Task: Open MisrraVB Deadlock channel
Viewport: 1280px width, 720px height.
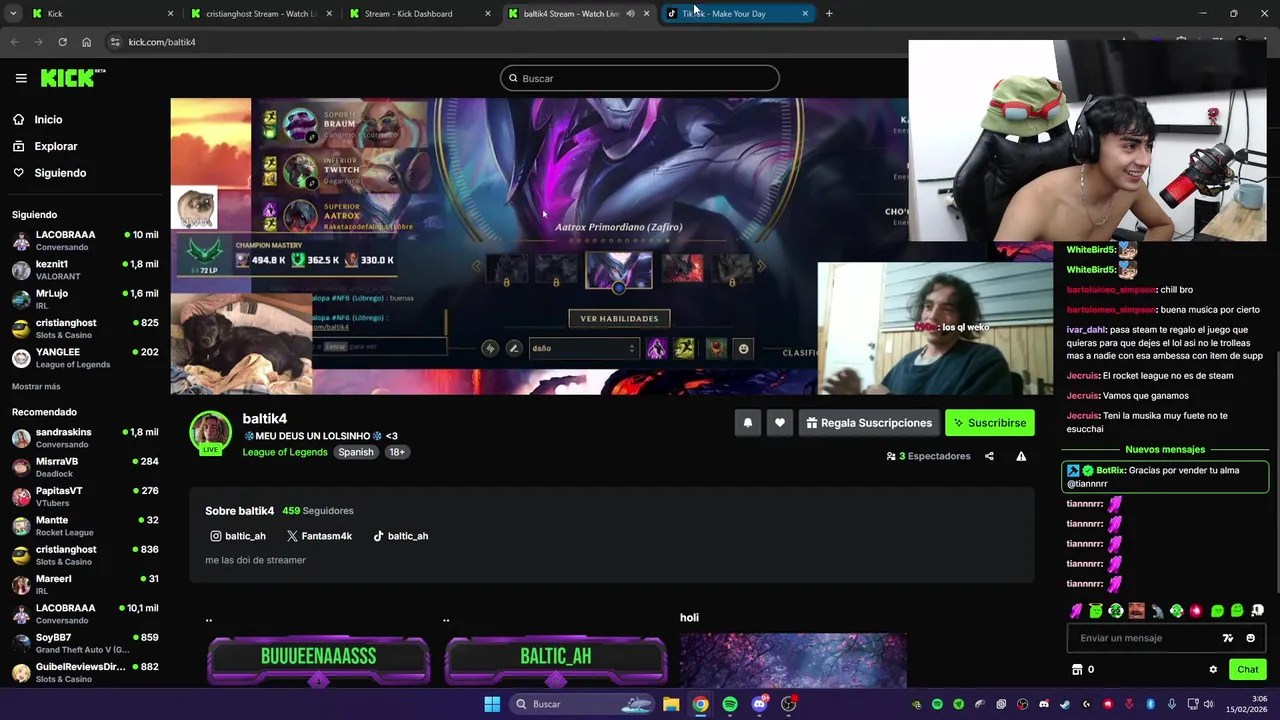Action: (85, 467)
